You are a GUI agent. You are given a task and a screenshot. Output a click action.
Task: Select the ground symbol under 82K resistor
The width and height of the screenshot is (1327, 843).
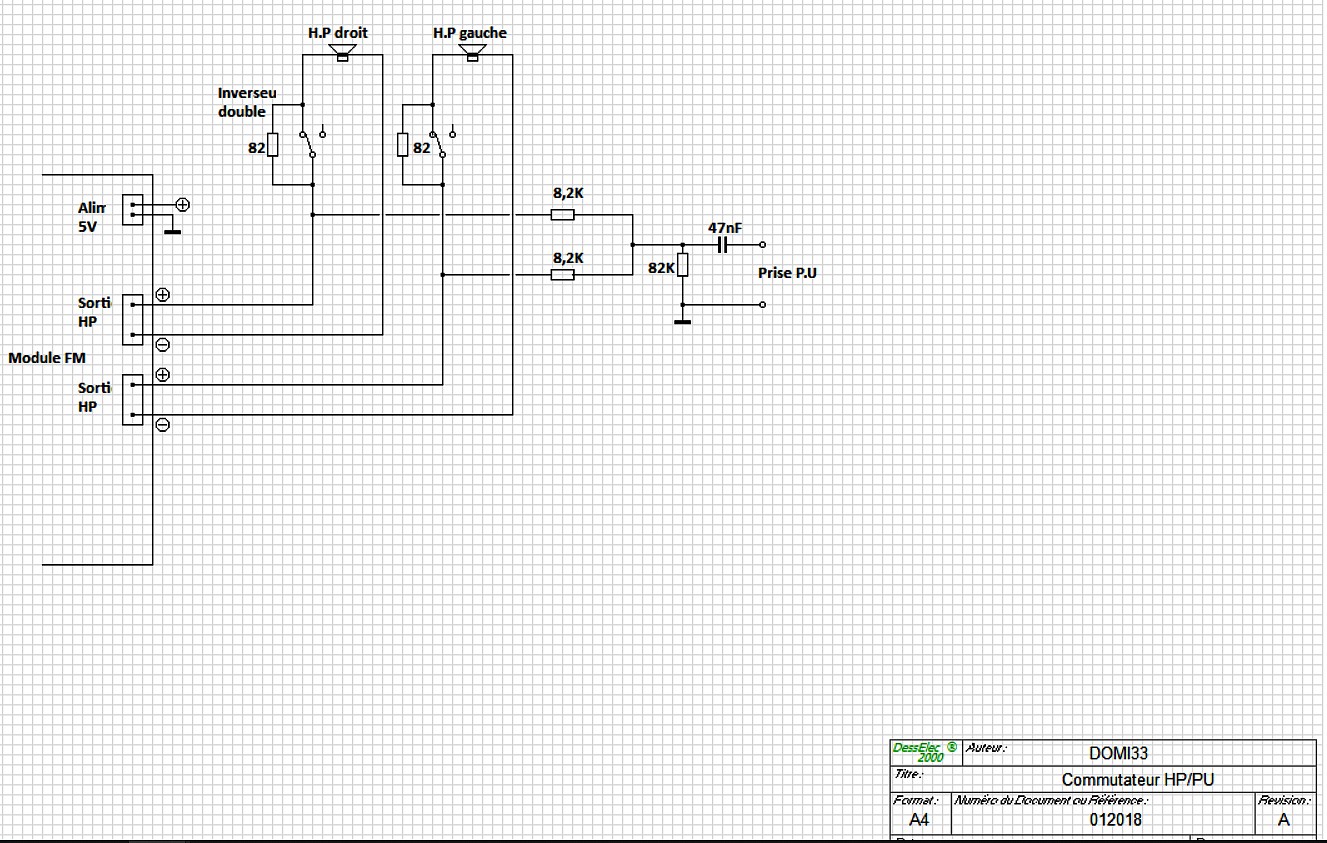point(683,321)
